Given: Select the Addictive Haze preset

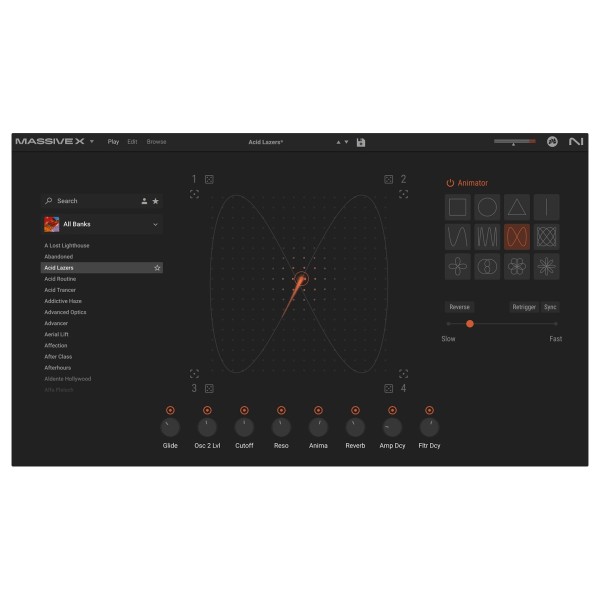Looking at the screenshot, I should [63, 301].
